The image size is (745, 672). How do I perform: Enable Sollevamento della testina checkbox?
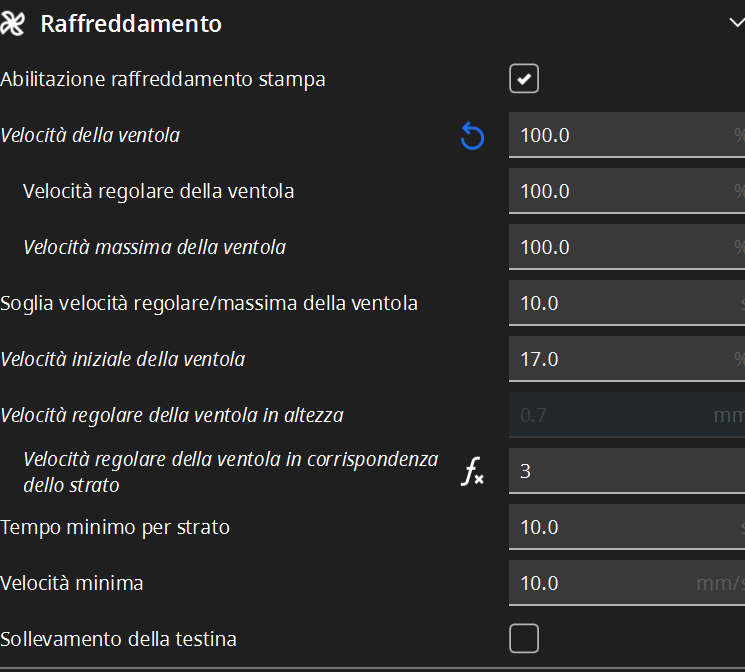pos(524,638)
